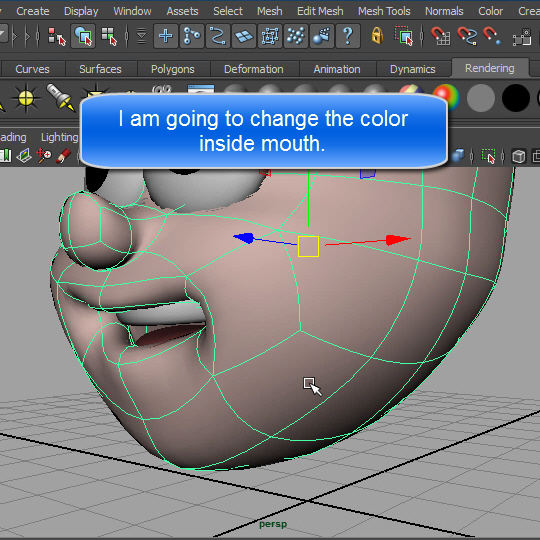Open the Select menu

[x=228, y=11]
